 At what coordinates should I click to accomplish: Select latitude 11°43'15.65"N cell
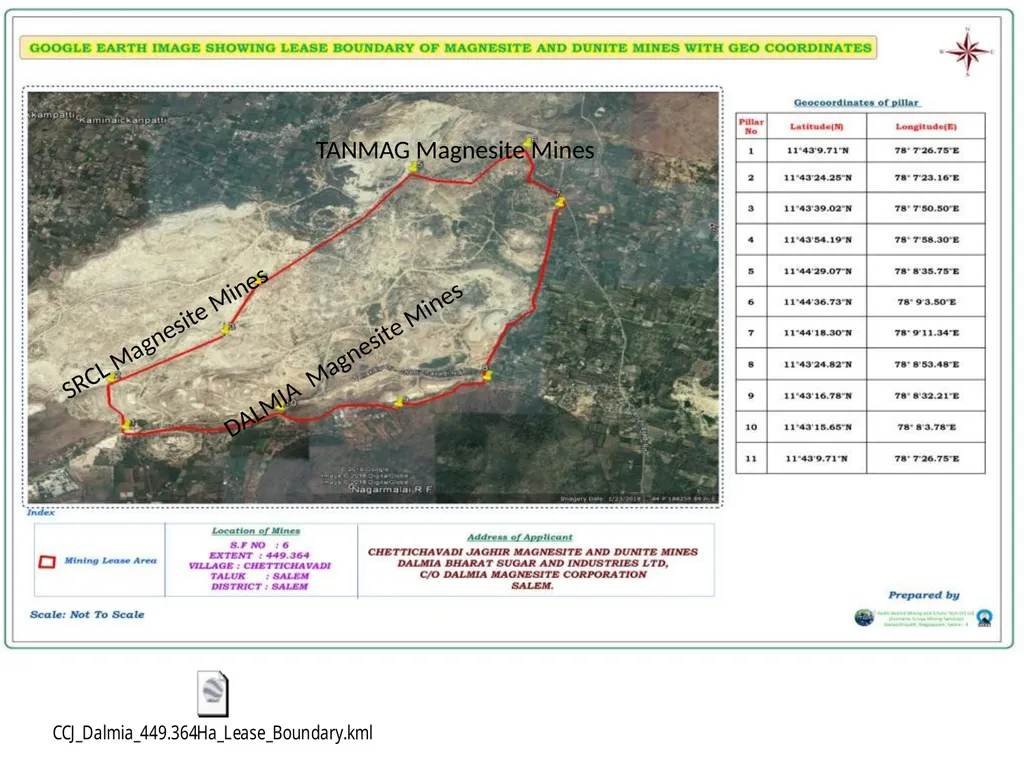817,427
